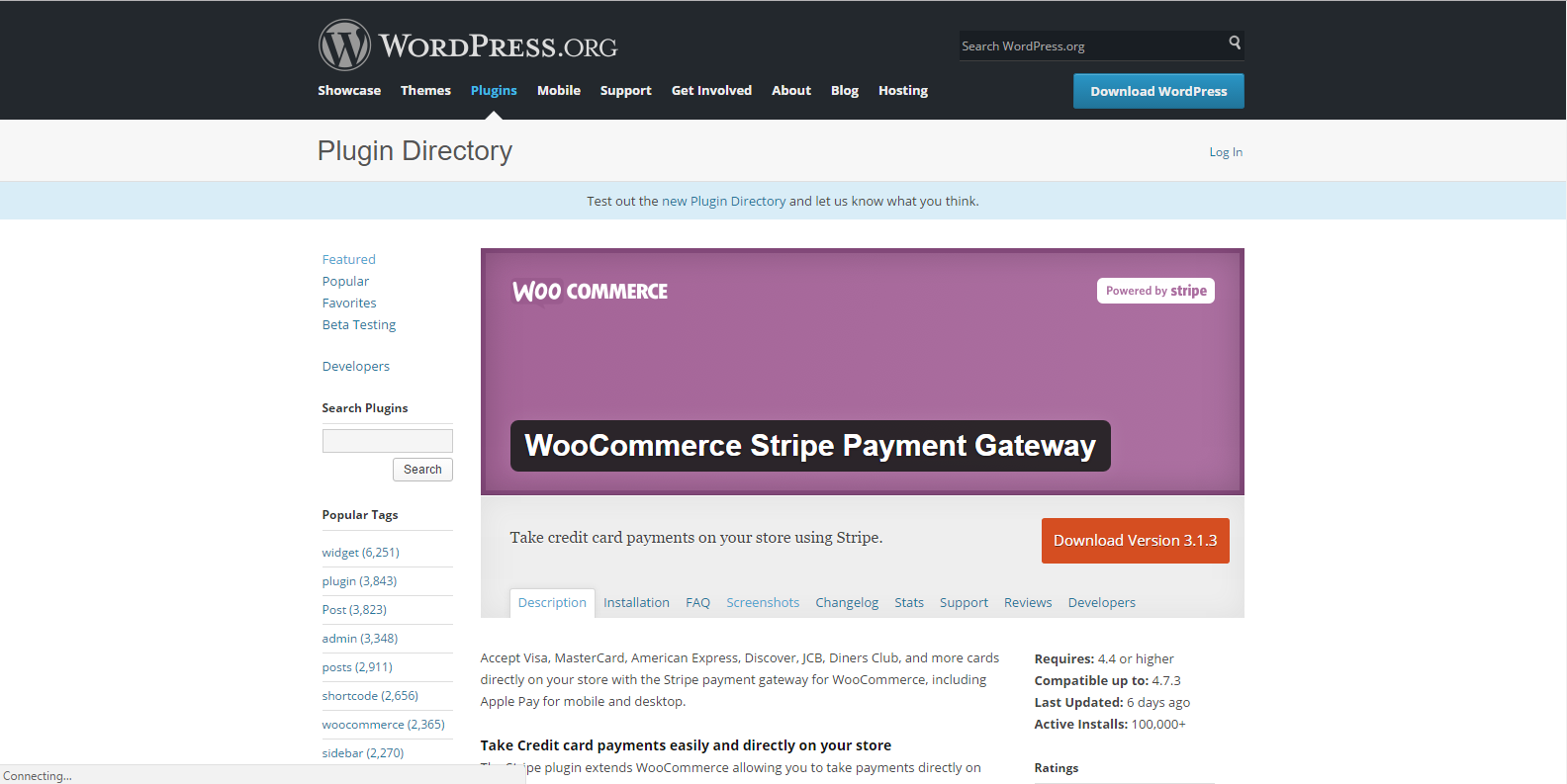Click the Popular Tags heading
1567x784 pixels.
(x=360, y=515)
